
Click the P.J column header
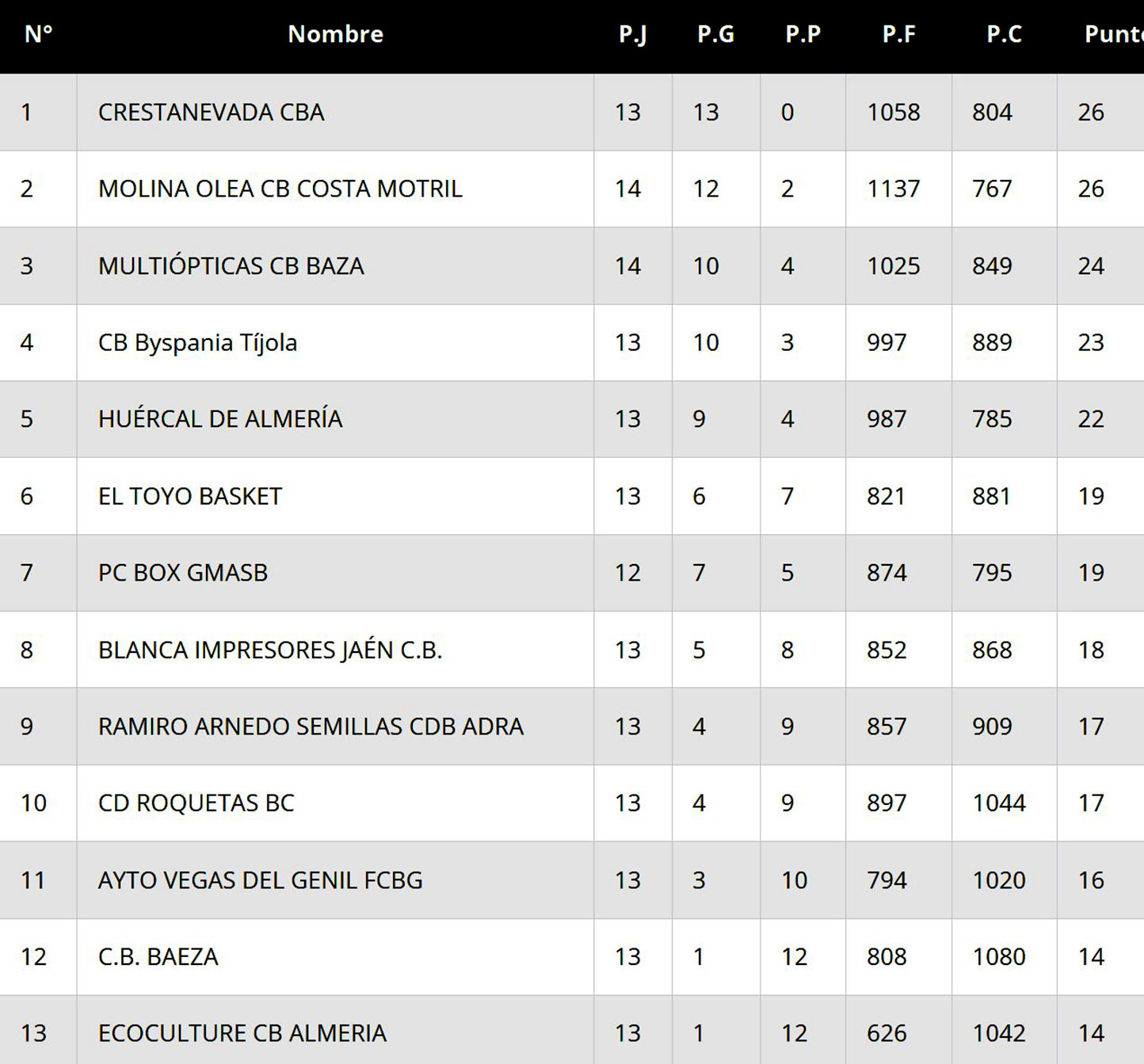click(632, 34)
